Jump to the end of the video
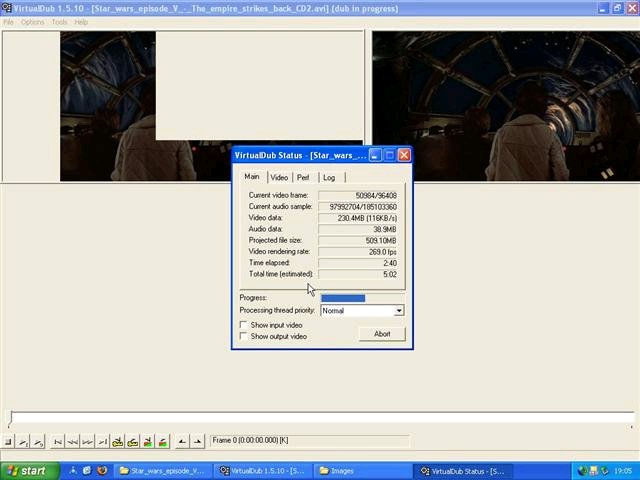Image resolution: width=640 pixels, height=480 pixels. tap(102, 442)
